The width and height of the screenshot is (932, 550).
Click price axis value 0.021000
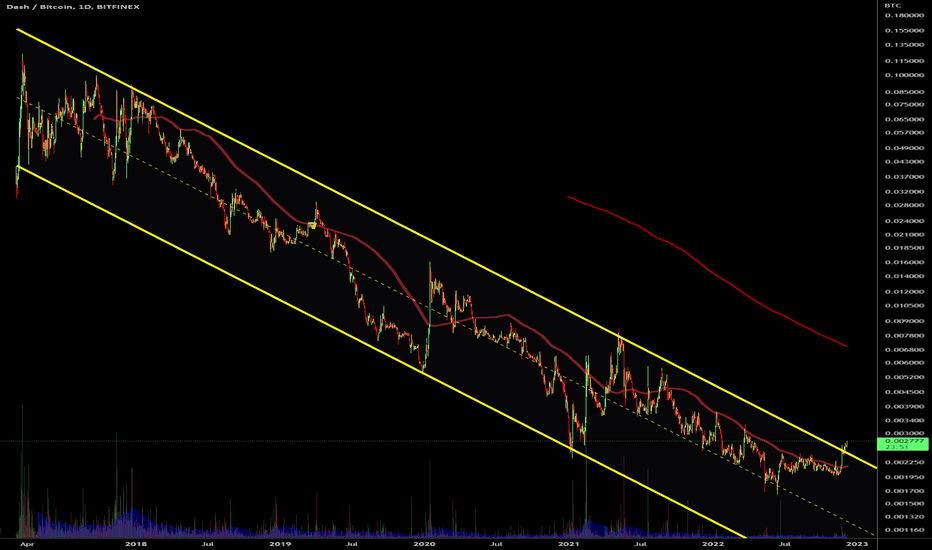[904, 234]
